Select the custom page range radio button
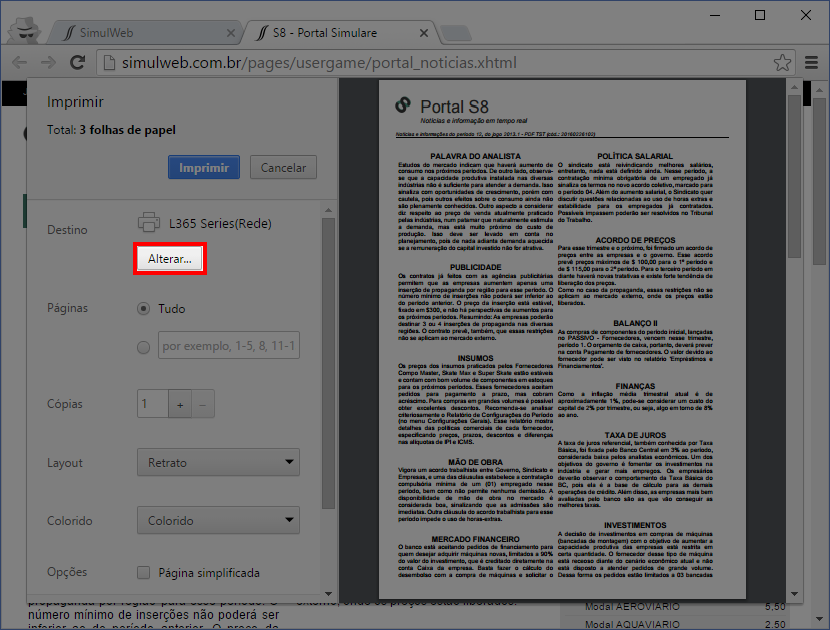 [x=143, y=347]
